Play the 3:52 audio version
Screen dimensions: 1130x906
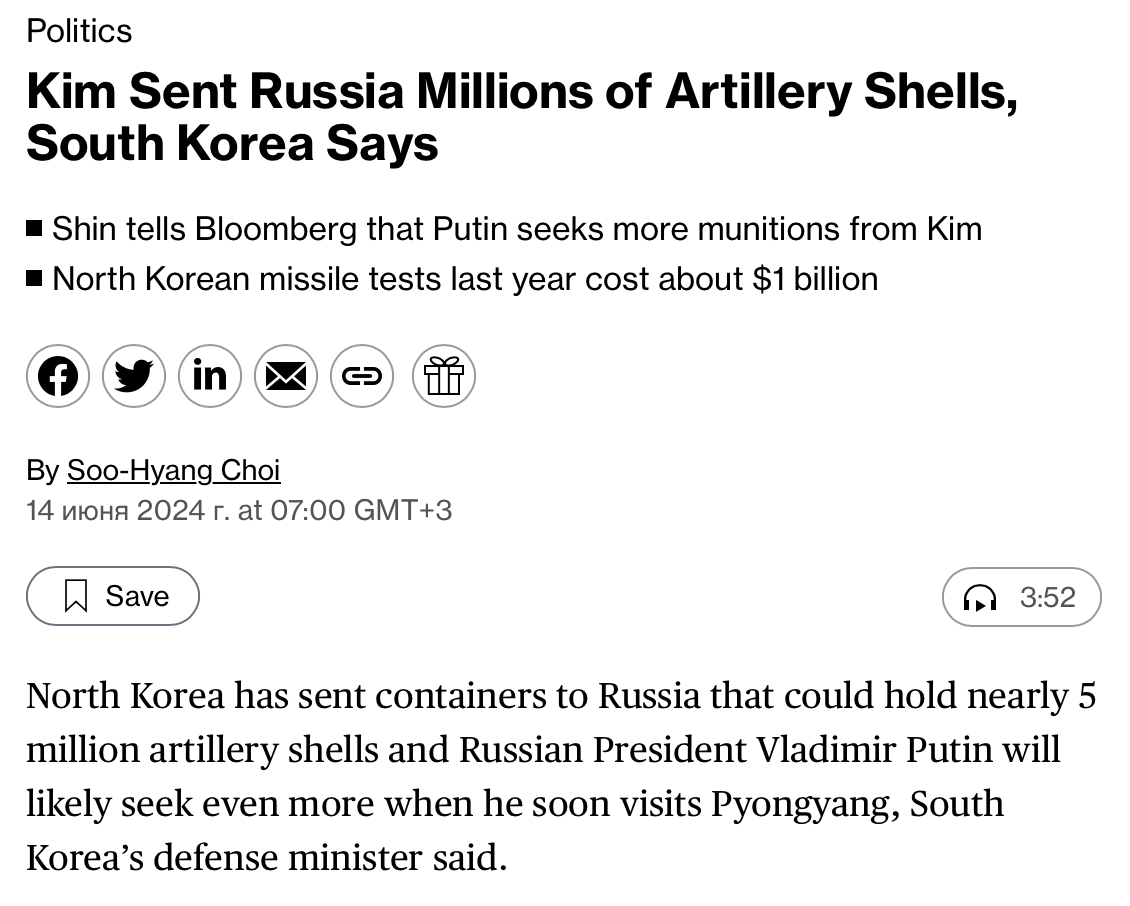click(1022, 597)
